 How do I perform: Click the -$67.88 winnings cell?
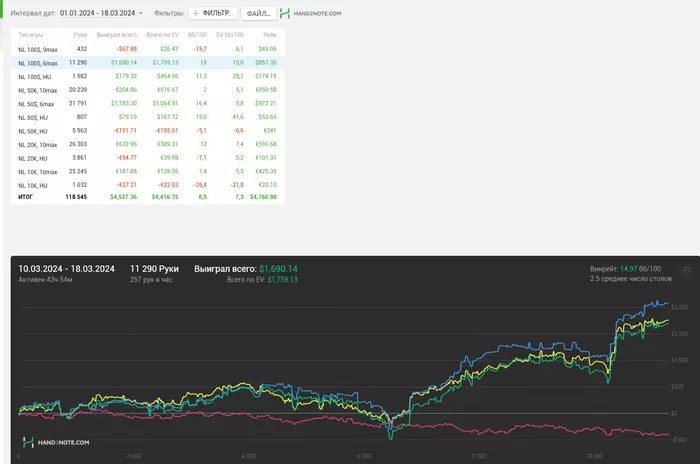pos(126,49)
